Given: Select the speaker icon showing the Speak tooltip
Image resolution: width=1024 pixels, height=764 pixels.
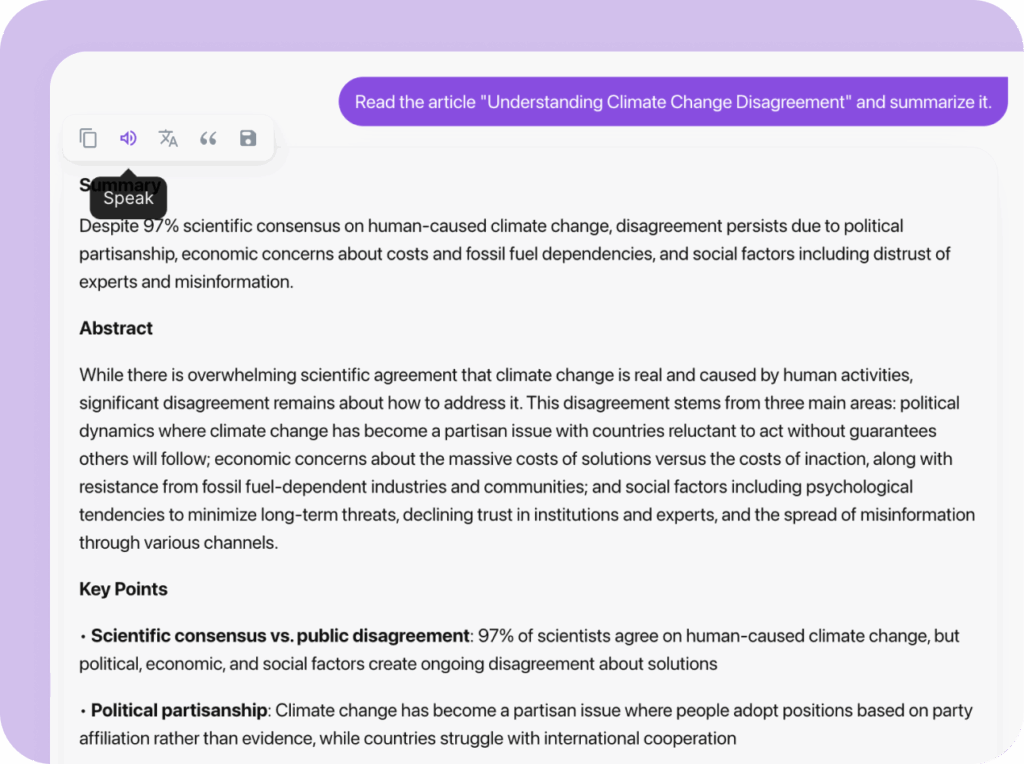Looking at the screenshot, I should pyautogui.click(x=128, y=138).
